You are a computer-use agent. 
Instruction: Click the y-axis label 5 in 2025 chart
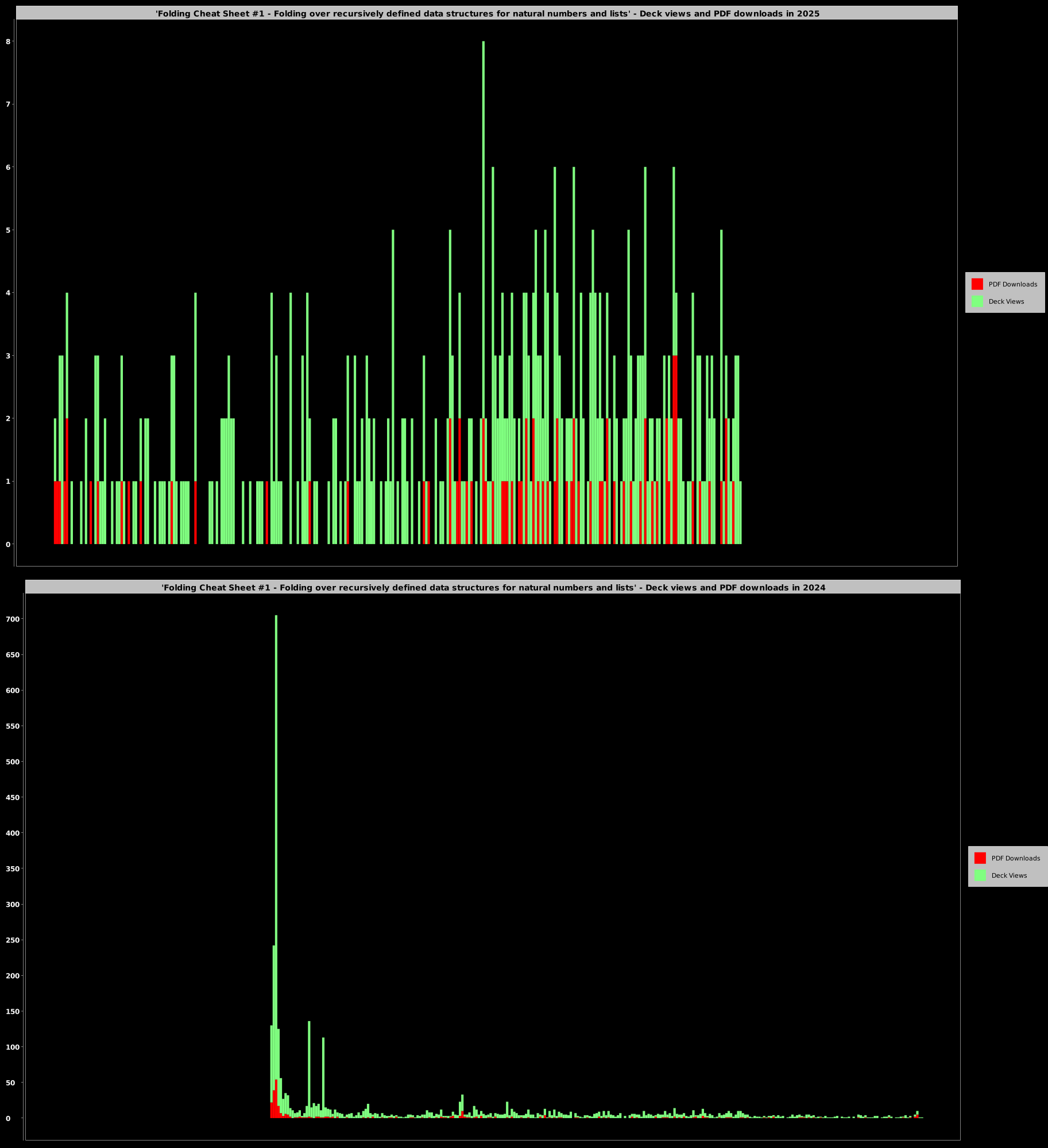tap(8, 230)
